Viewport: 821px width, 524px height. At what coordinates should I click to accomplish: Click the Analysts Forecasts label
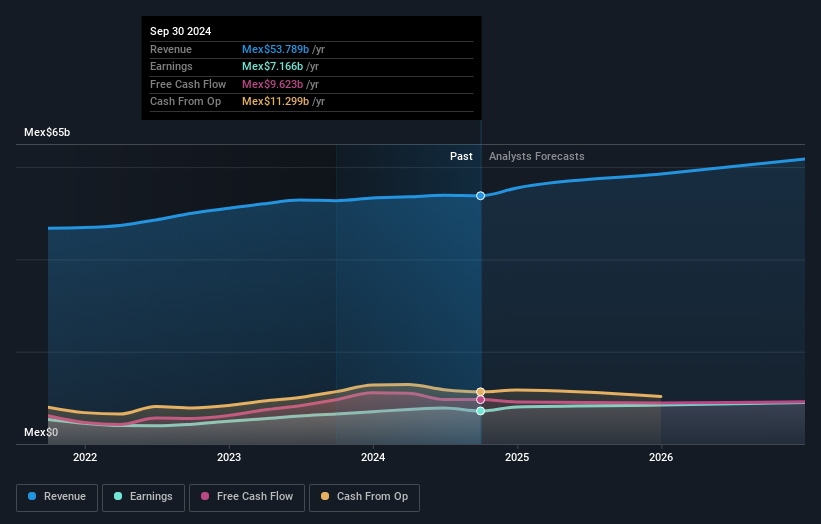(537, 156)
